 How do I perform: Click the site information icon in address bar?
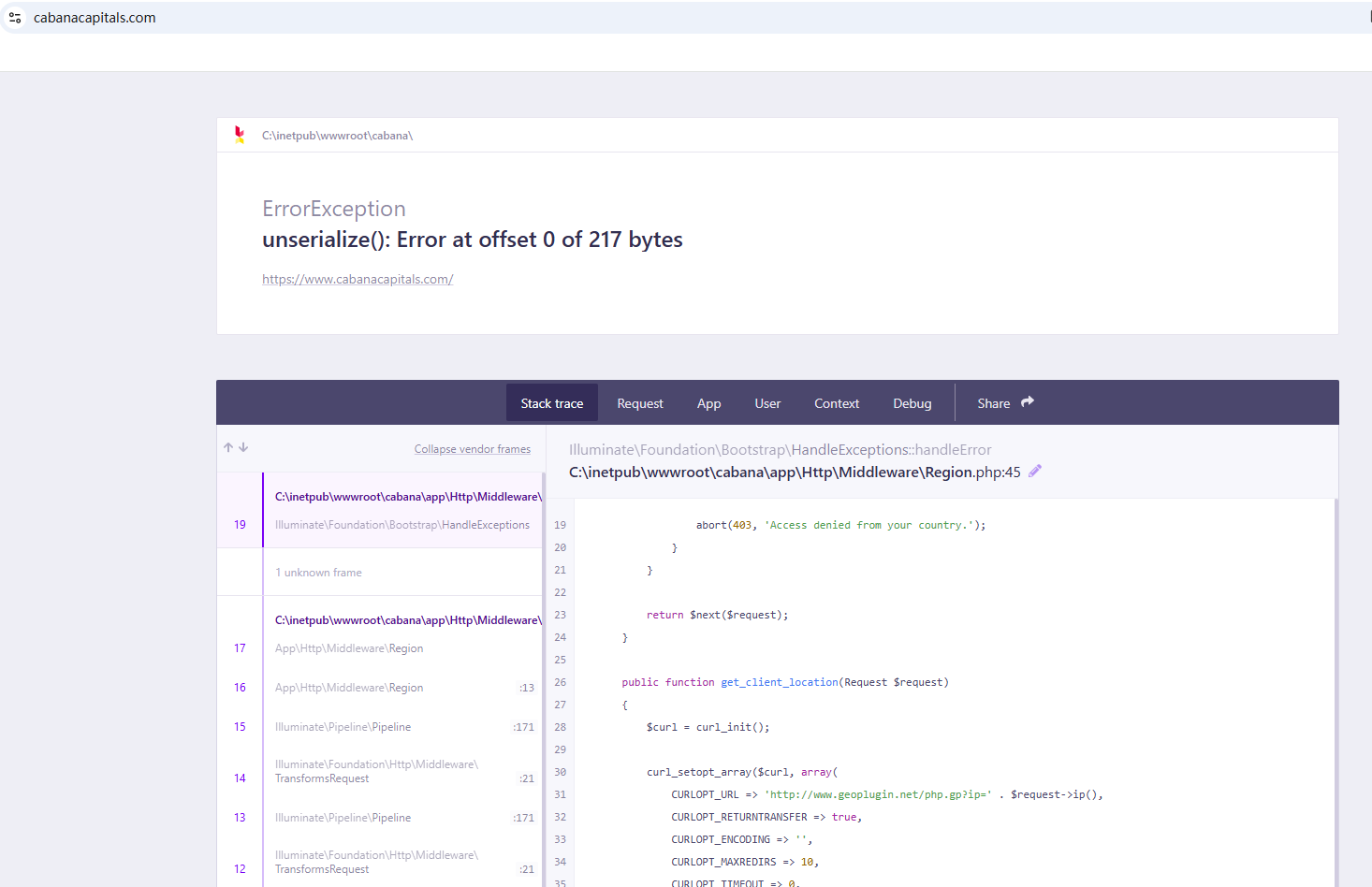coord(15,18)
